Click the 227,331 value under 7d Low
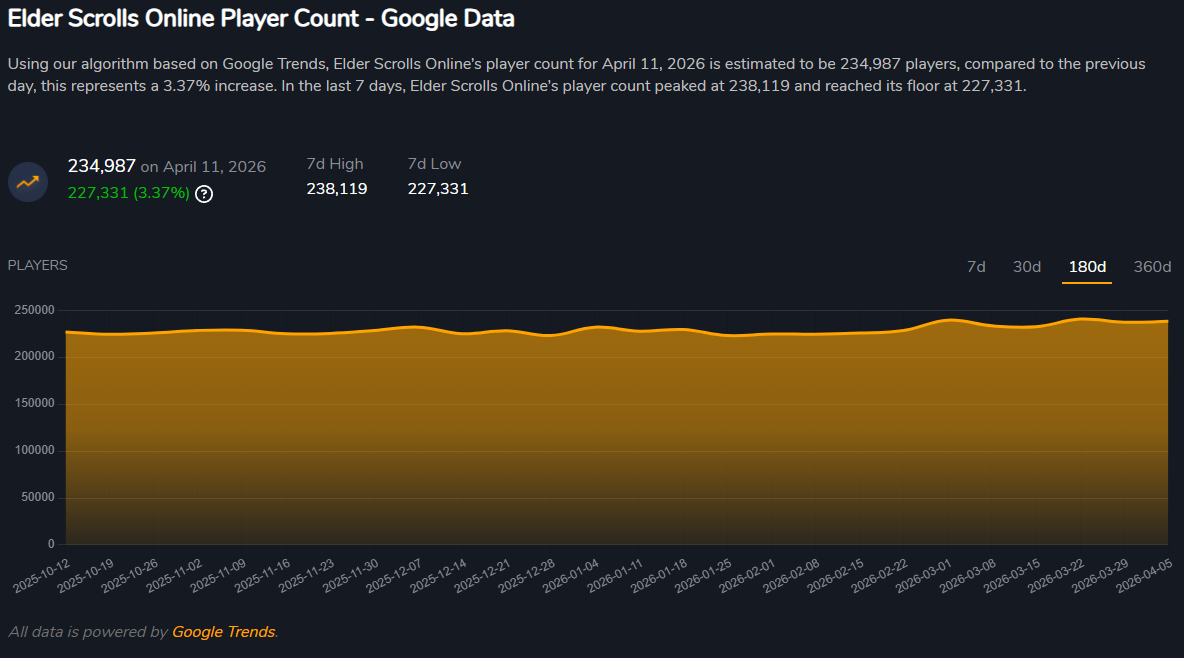 438,189
